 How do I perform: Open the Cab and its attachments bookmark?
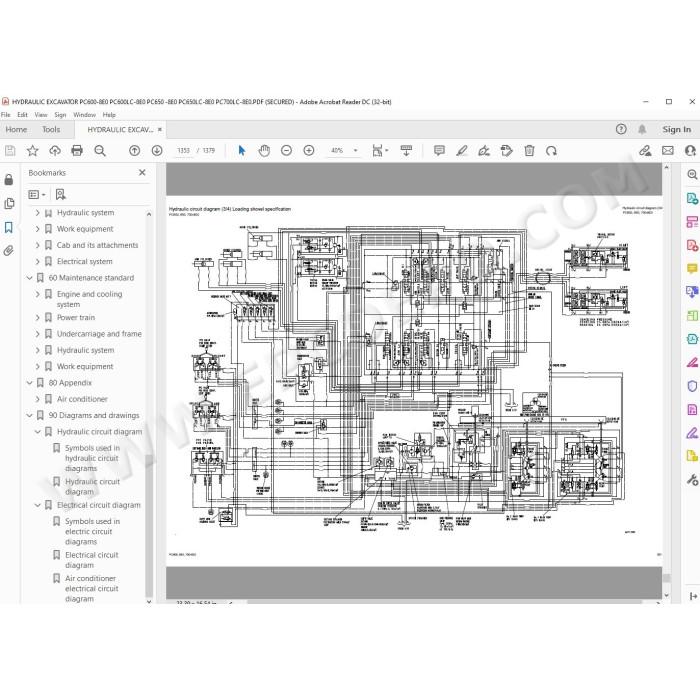[x=97, y=246]
